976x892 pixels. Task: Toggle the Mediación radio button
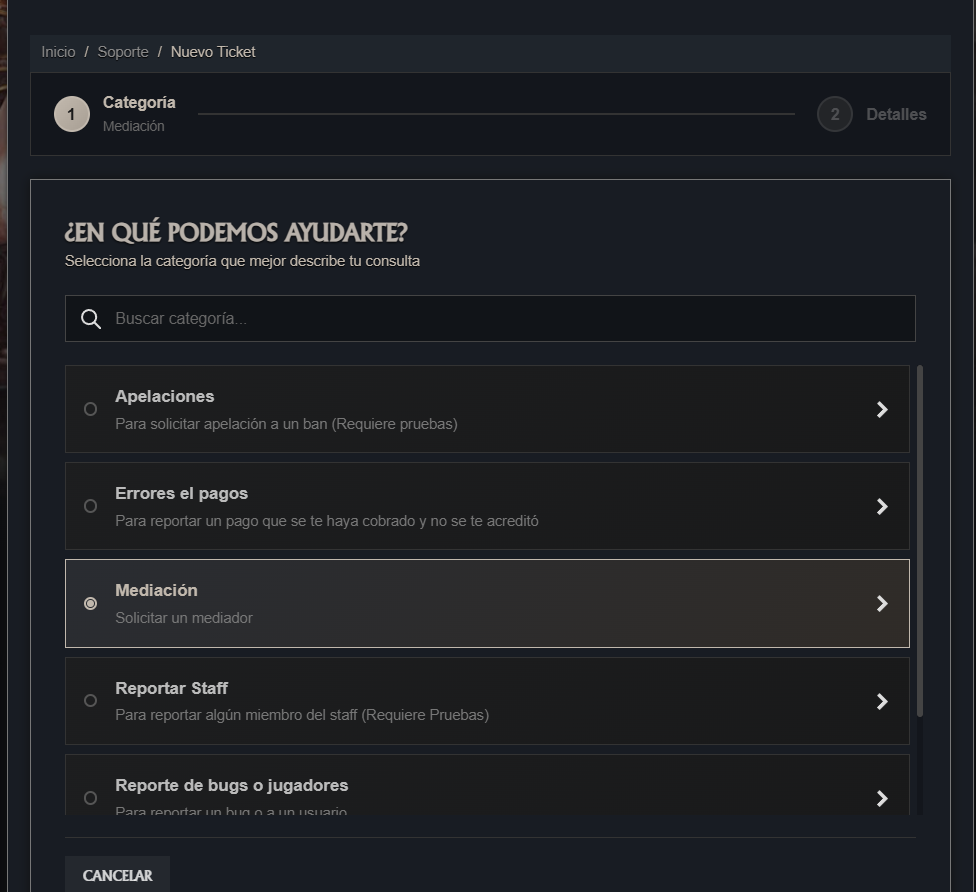pos(90,603)
